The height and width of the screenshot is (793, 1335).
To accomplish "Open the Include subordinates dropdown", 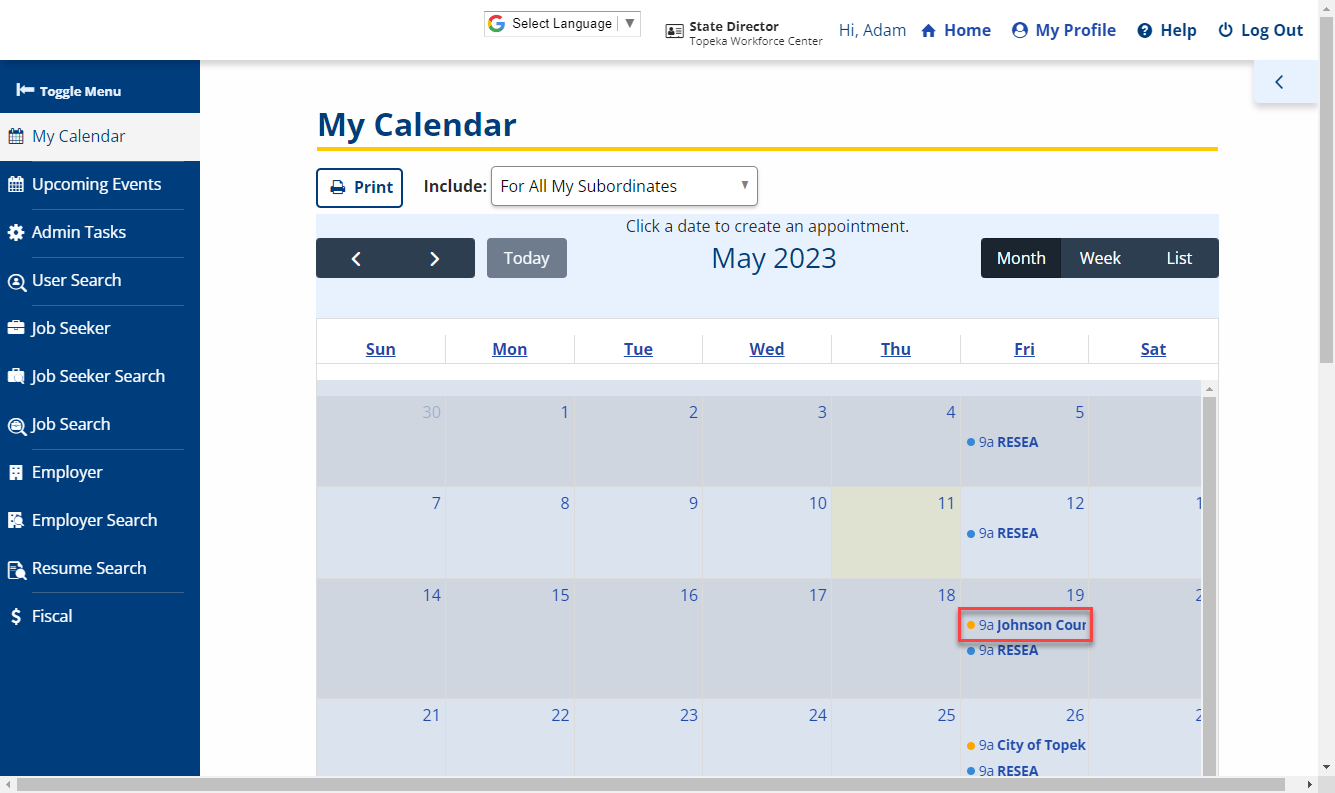I will coord(624,186).
